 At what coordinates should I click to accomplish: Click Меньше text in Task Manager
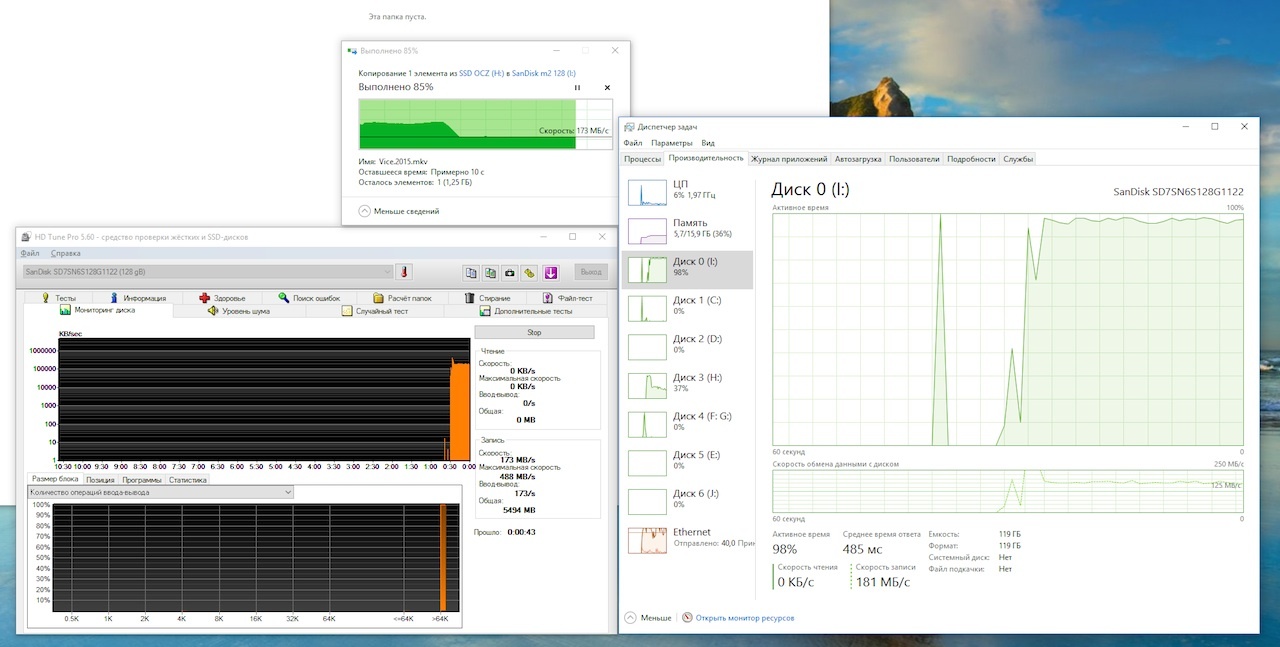coord(656,618)
